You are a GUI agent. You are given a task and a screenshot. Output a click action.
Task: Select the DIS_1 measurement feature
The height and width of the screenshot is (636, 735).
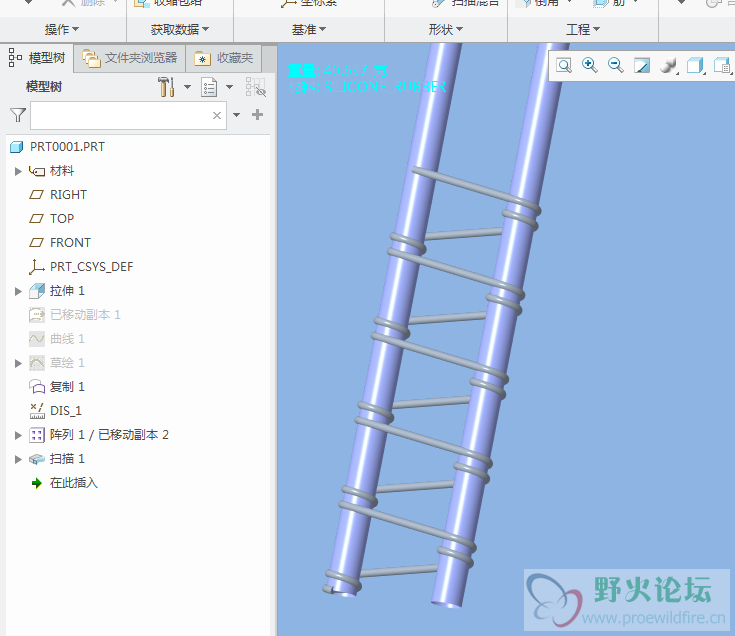pyautogui.click(x=66, y=411)
